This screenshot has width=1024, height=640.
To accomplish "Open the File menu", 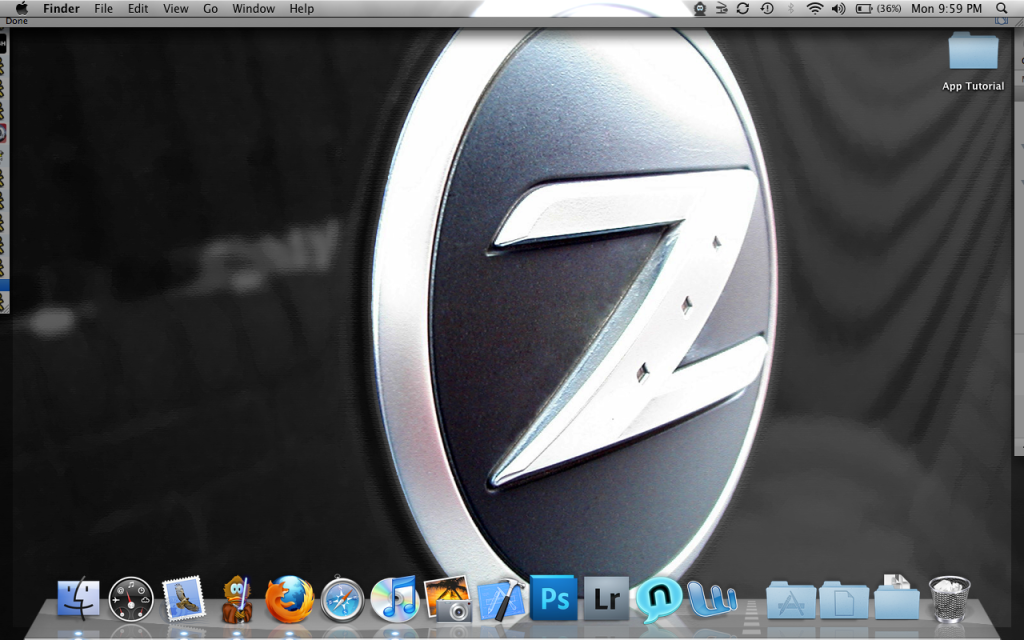I will [103, 8].
